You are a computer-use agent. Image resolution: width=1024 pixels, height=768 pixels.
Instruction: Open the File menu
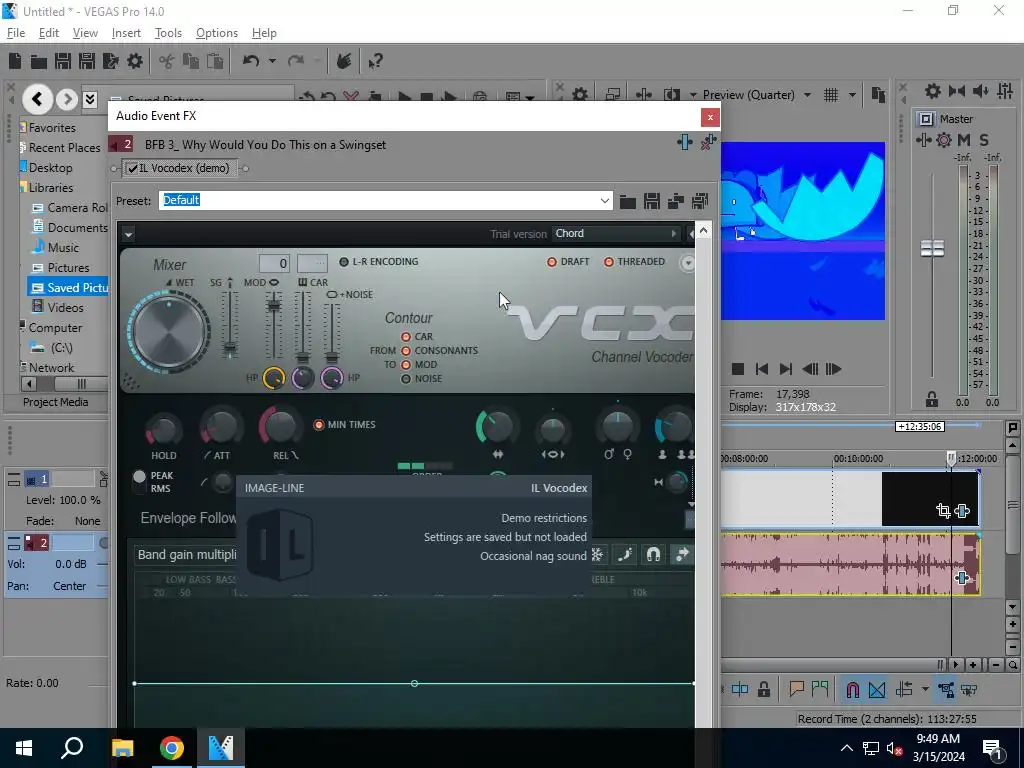pyautogui.click(x=16, y=33)
